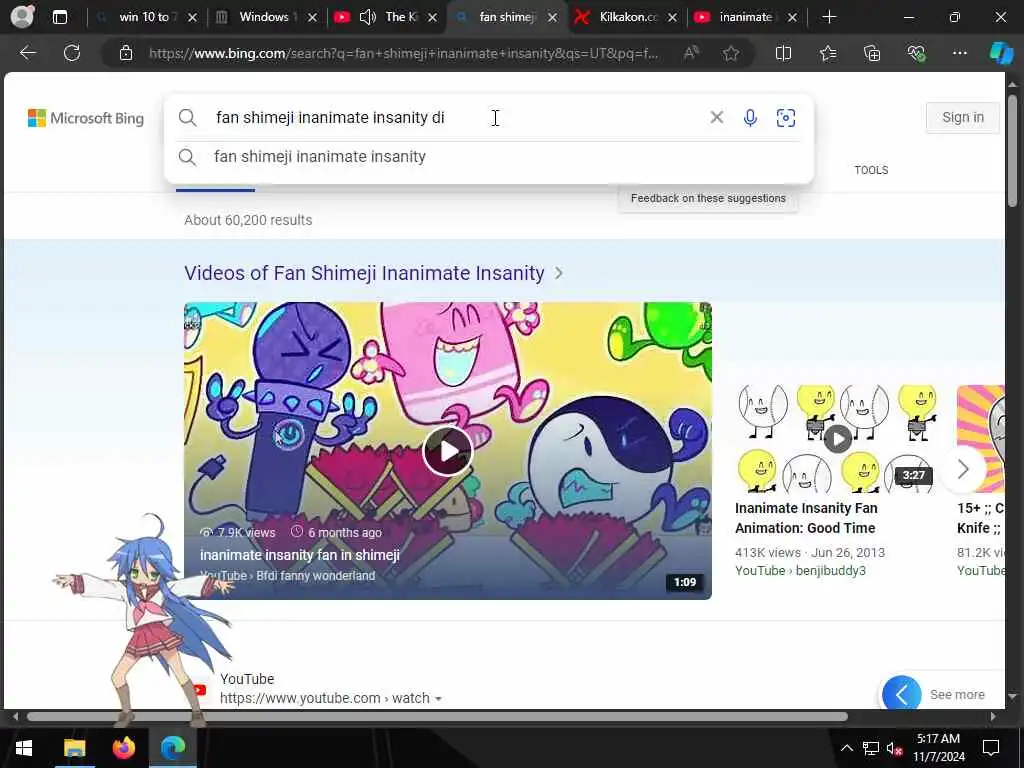Click the Konata shimeji desktop mascot

145,620
